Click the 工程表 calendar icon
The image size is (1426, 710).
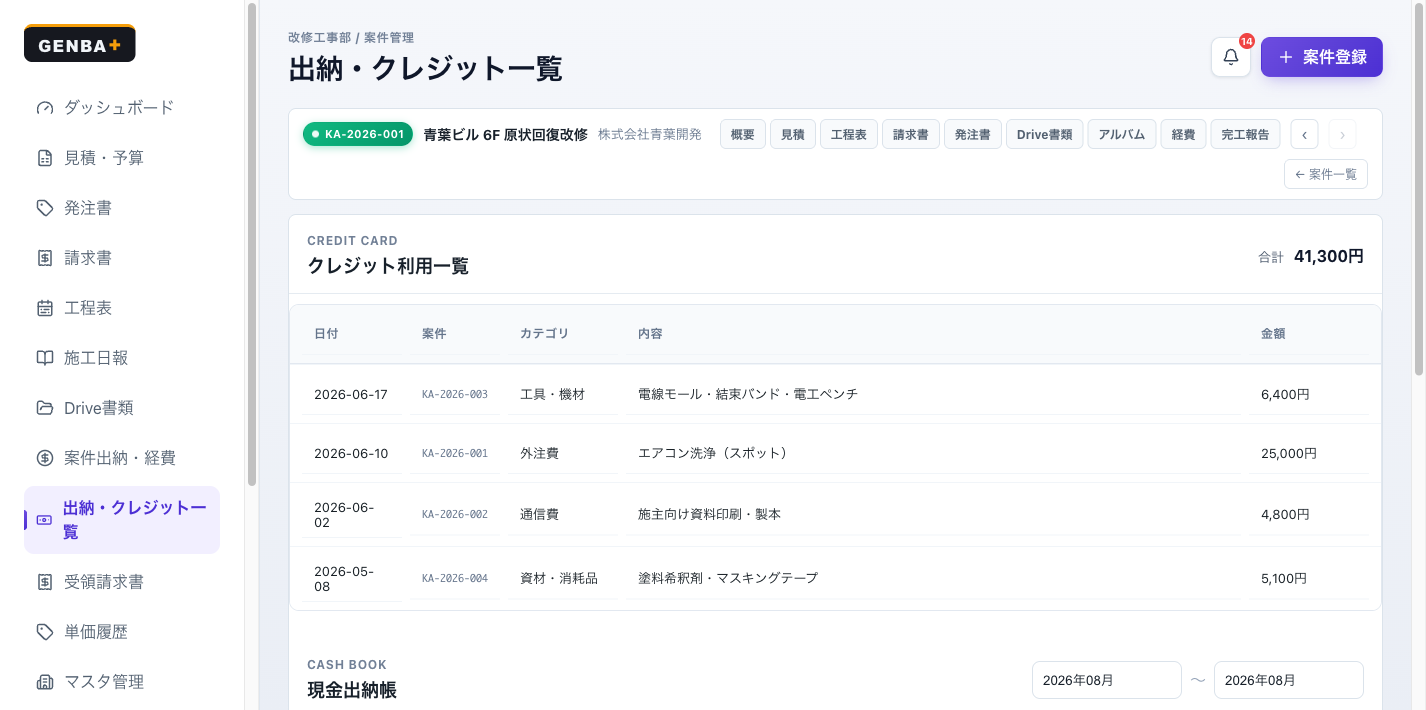(x=45, y=308)
